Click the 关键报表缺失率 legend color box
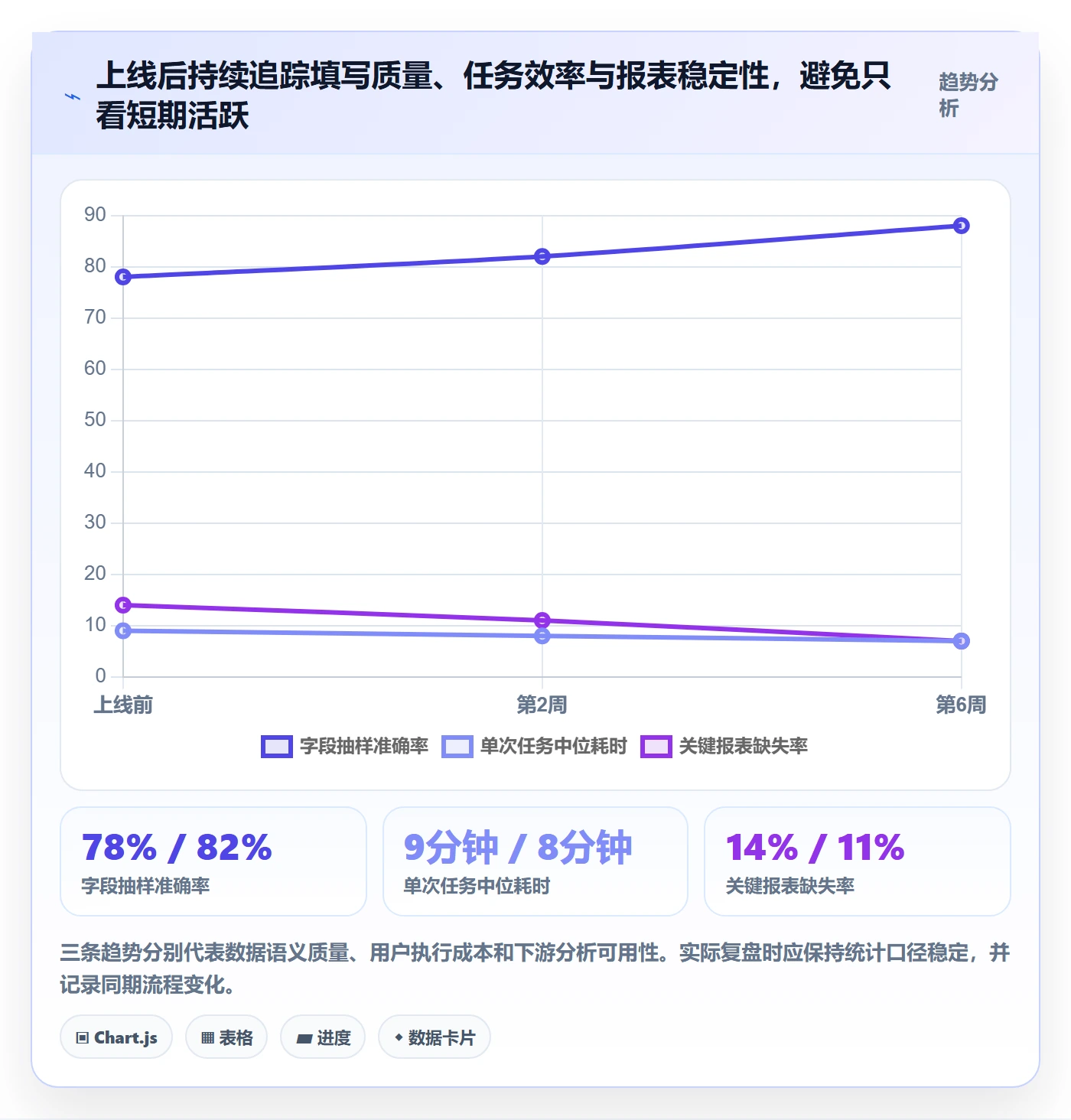This screenshot has height=1120, width=1071. pyautogui.click(x=656, y=747)
